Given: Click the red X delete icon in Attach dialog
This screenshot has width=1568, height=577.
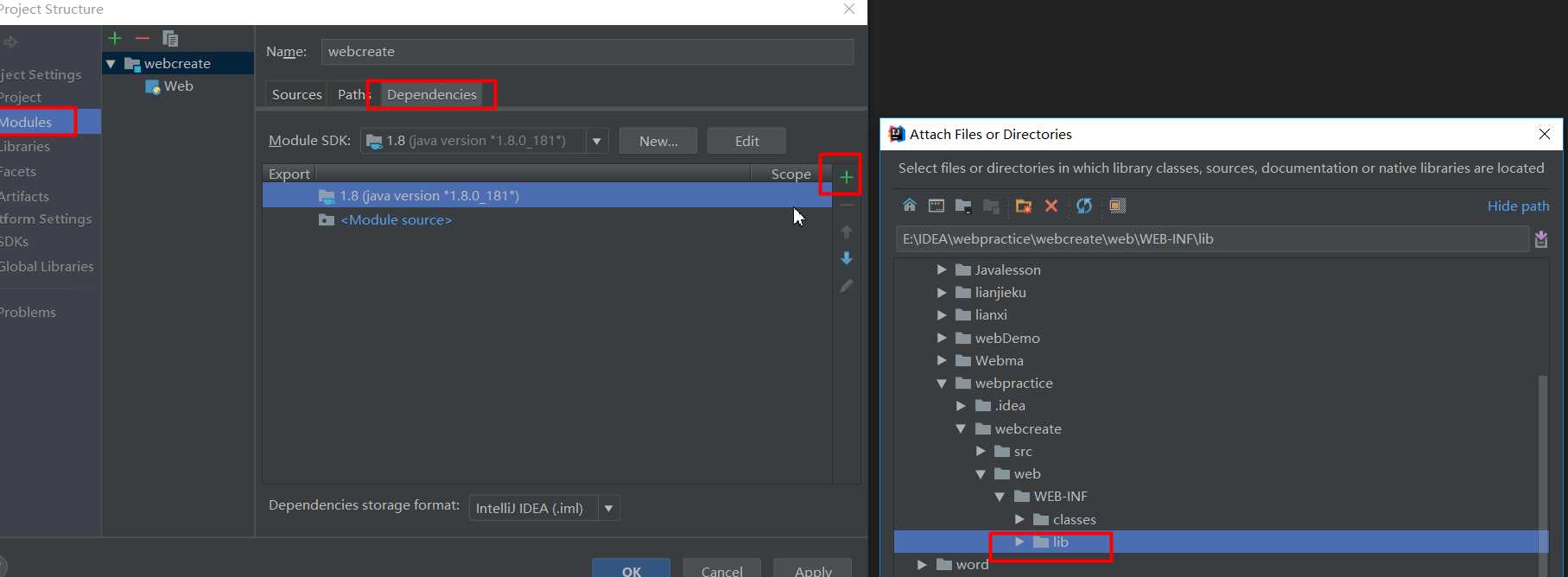Looking at the screenshot, I should 1051,206.
